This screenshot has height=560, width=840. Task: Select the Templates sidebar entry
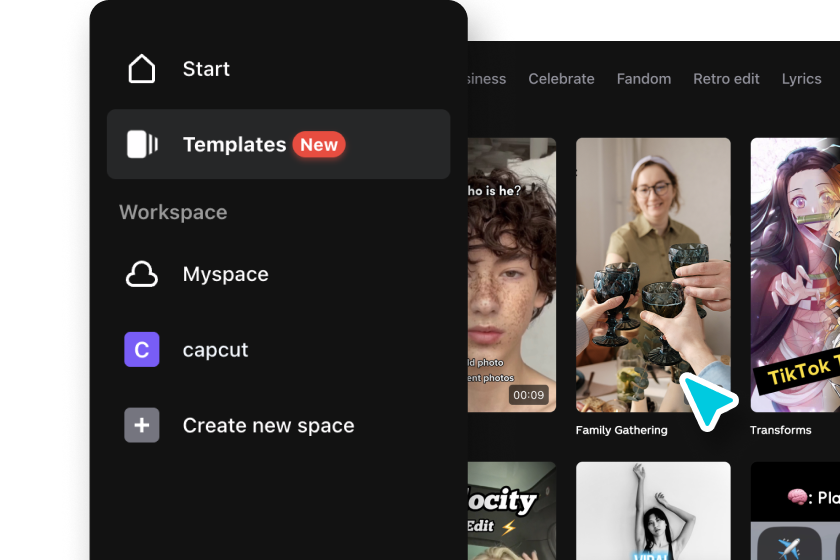tap(279, 144)
